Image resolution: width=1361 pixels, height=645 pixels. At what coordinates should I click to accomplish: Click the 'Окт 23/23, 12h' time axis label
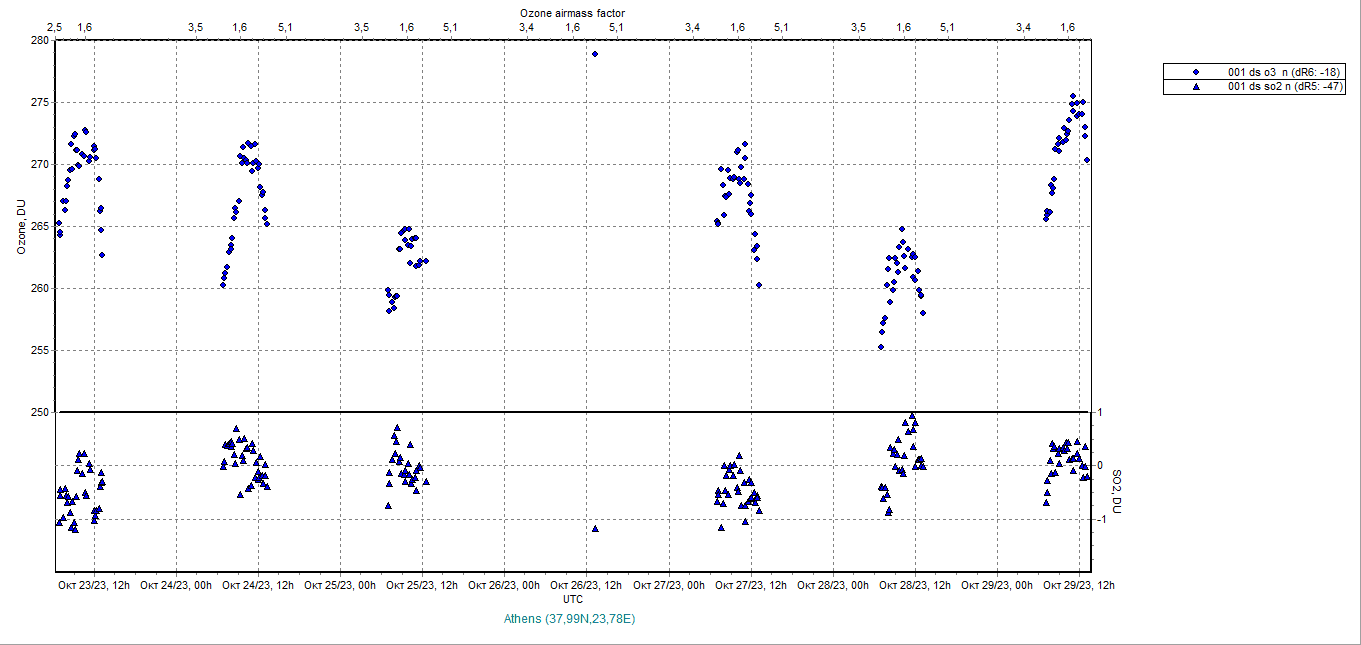pos(94,585)
